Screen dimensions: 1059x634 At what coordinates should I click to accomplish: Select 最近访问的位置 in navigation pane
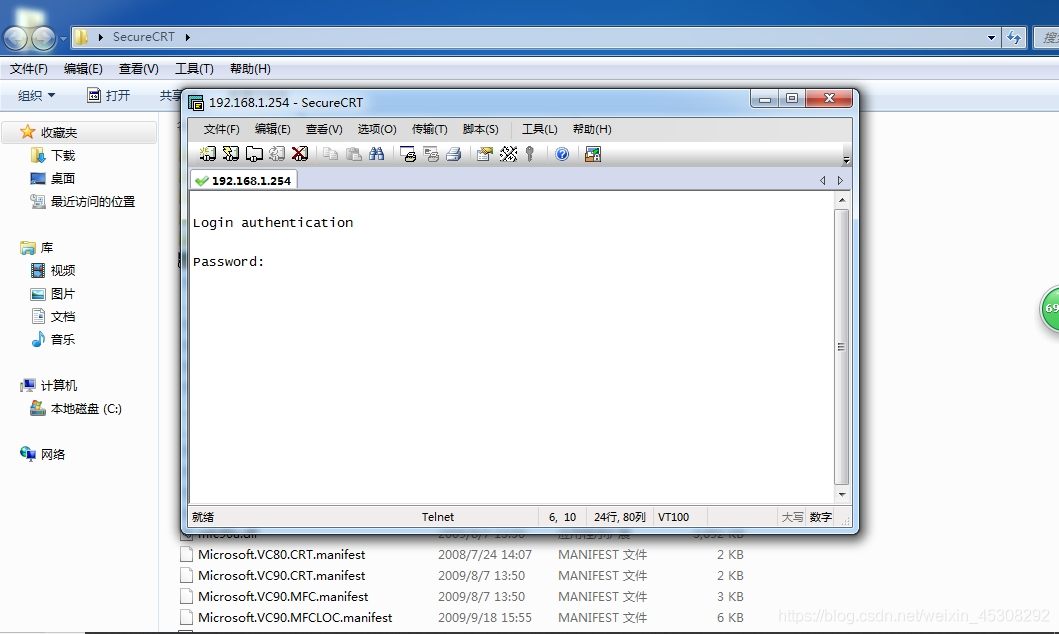[82, 201]
